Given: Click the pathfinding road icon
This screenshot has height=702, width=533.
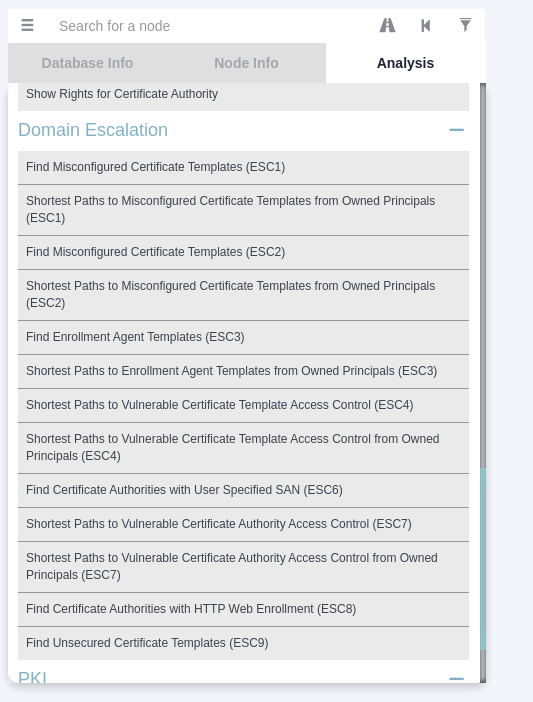Looking at the screenshot, I should 387,25.
